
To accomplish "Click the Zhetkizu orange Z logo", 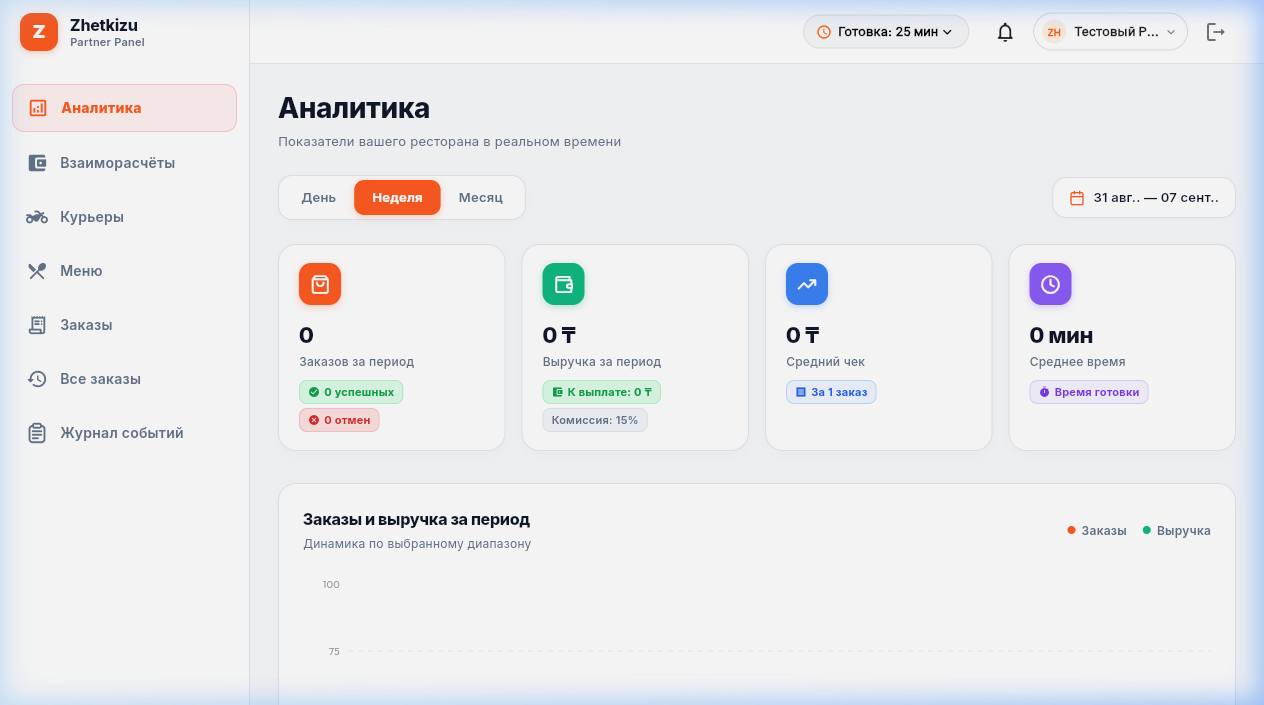I will click(x=39, y=32).
